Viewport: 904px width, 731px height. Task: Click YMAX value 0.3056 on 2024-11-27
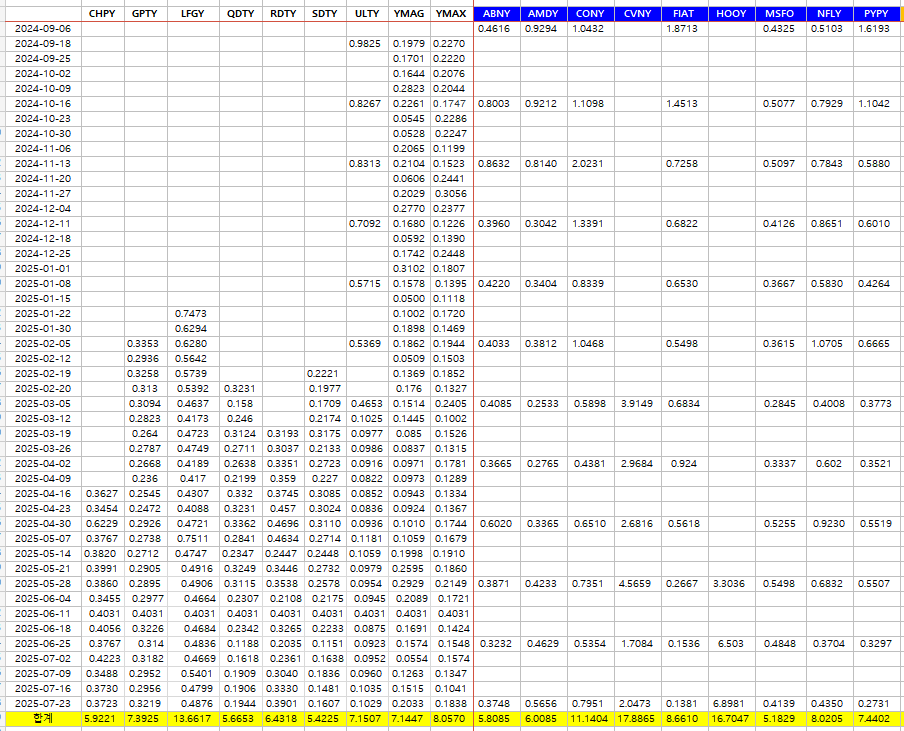[449, 194]
